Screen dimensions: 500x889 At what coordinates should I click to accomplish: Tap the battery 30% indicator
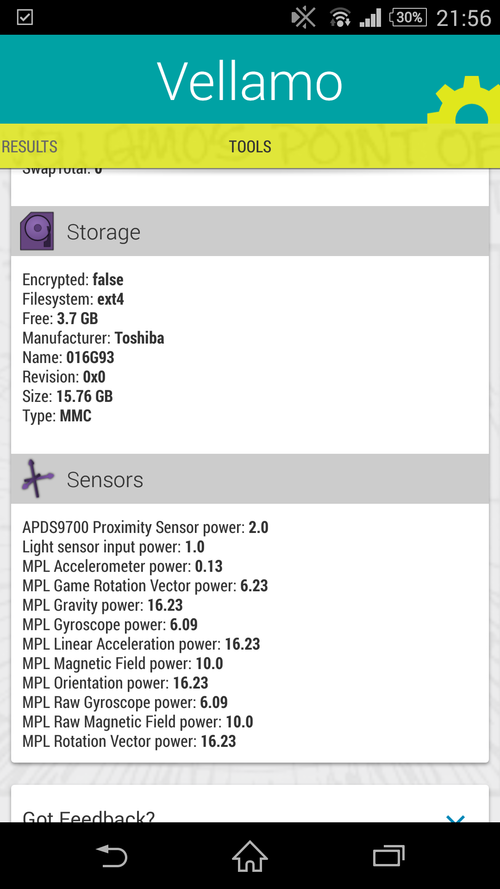point(408,18)
